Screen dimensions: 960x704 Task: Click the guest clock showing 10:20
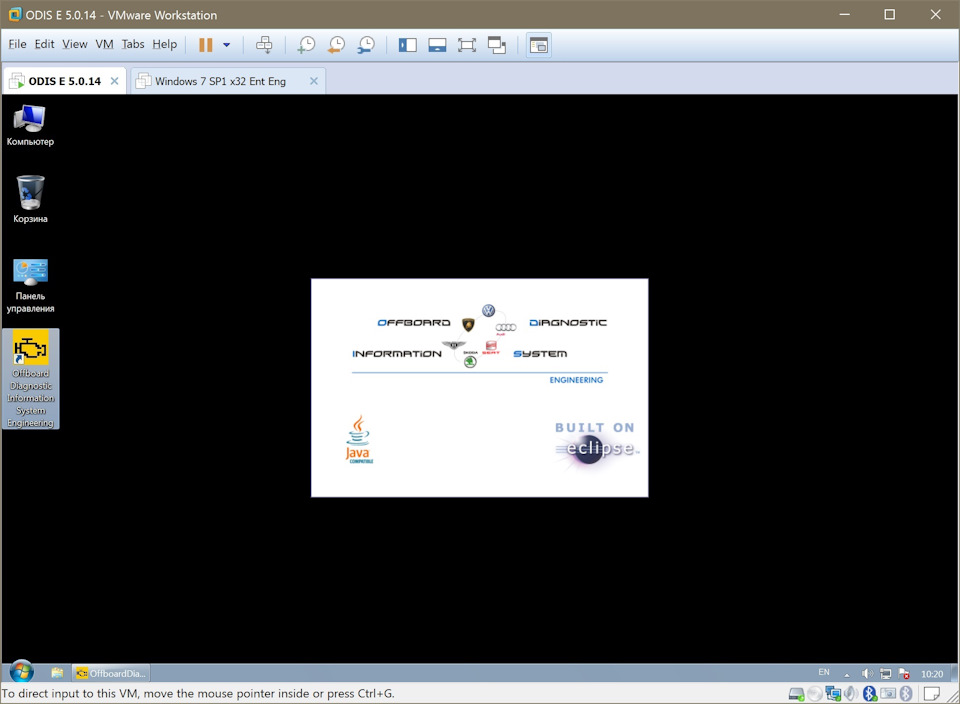(932, 673)
